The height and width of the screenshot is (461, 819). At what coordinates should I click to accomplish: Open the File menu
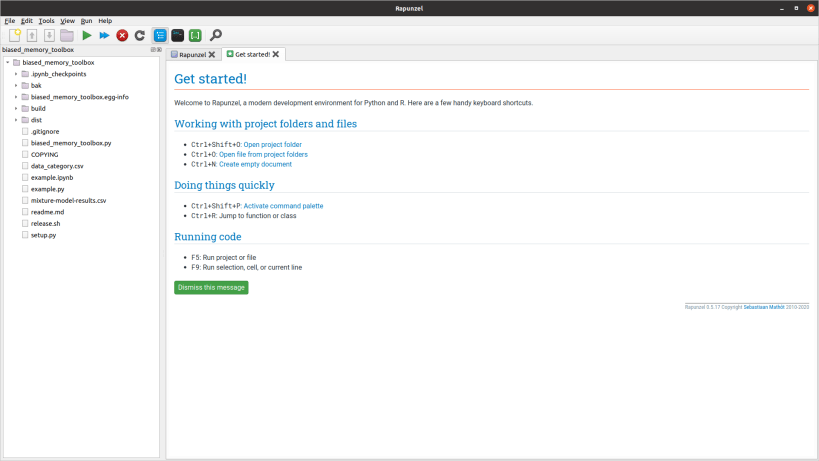10,21
